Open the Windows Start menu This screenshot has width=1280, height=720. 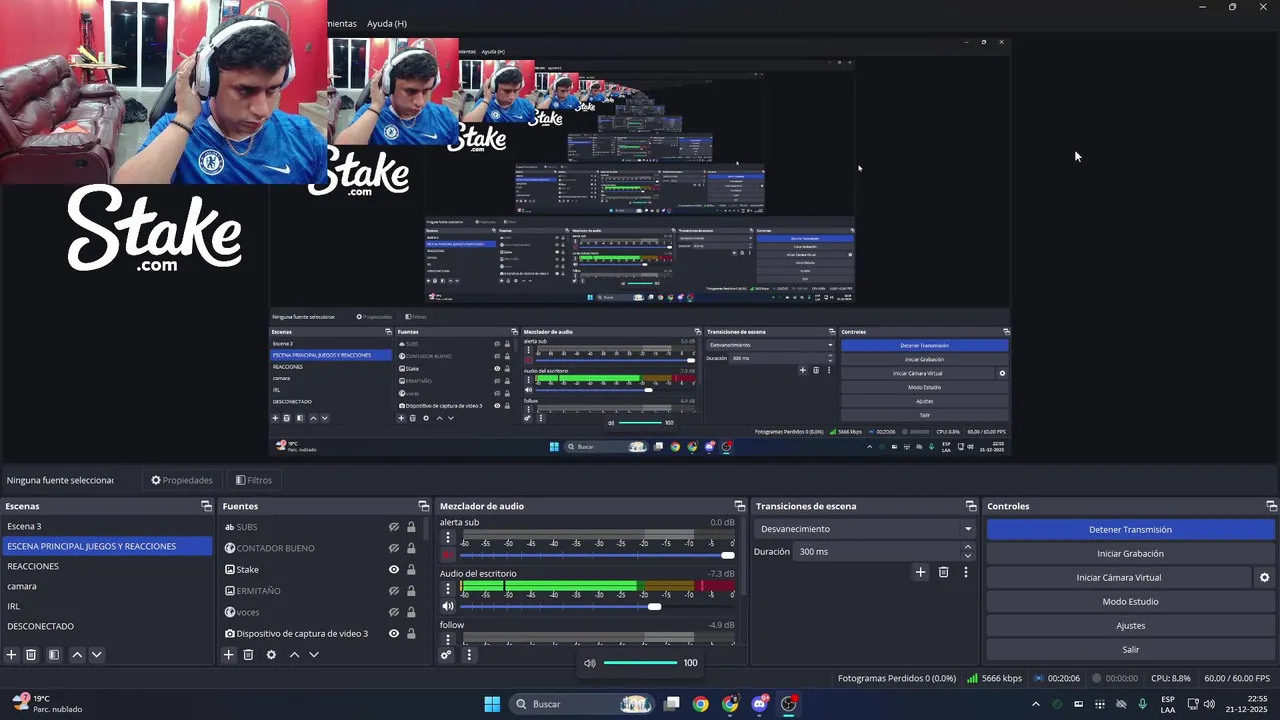click(492, 704)
